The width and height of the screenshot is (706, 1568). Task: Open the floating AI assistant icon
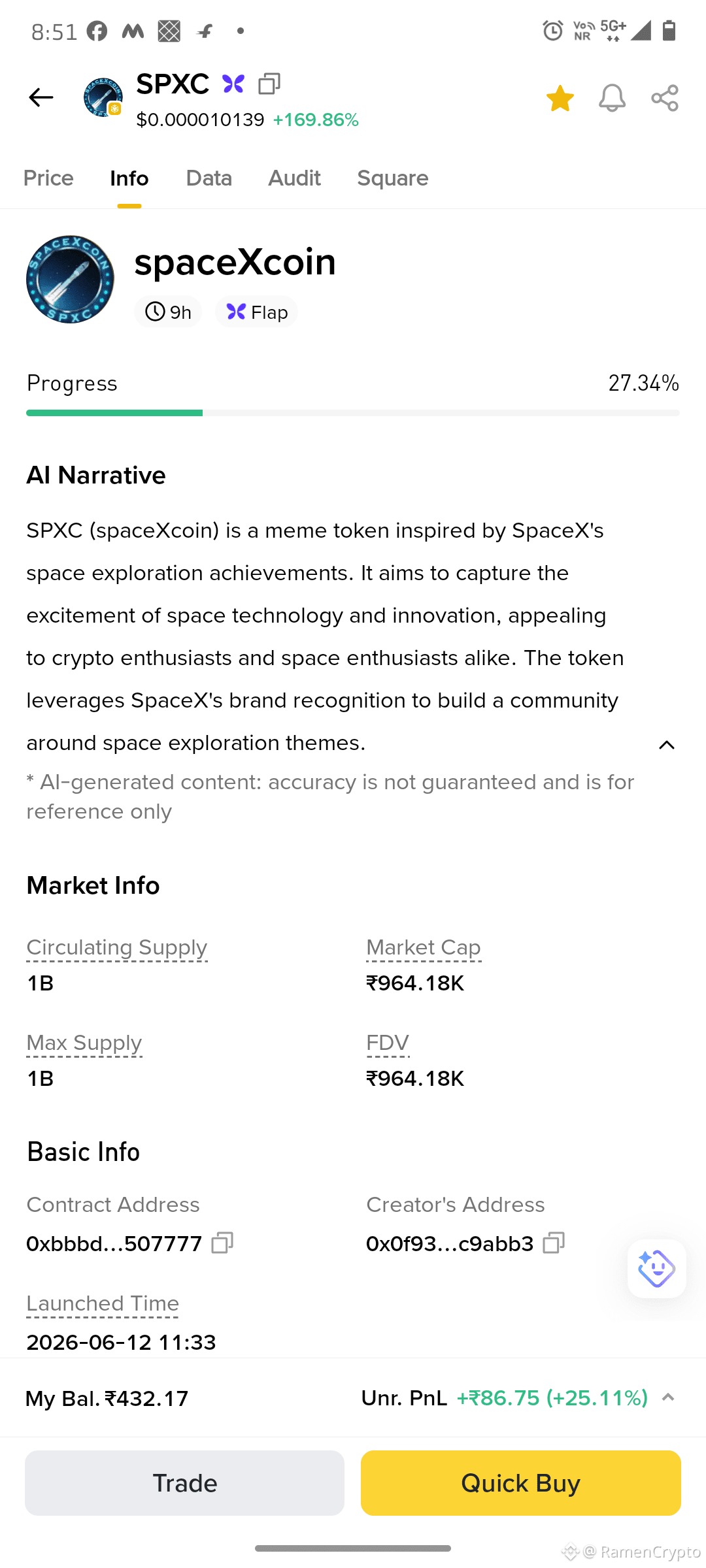click(x=656, y=1269)
